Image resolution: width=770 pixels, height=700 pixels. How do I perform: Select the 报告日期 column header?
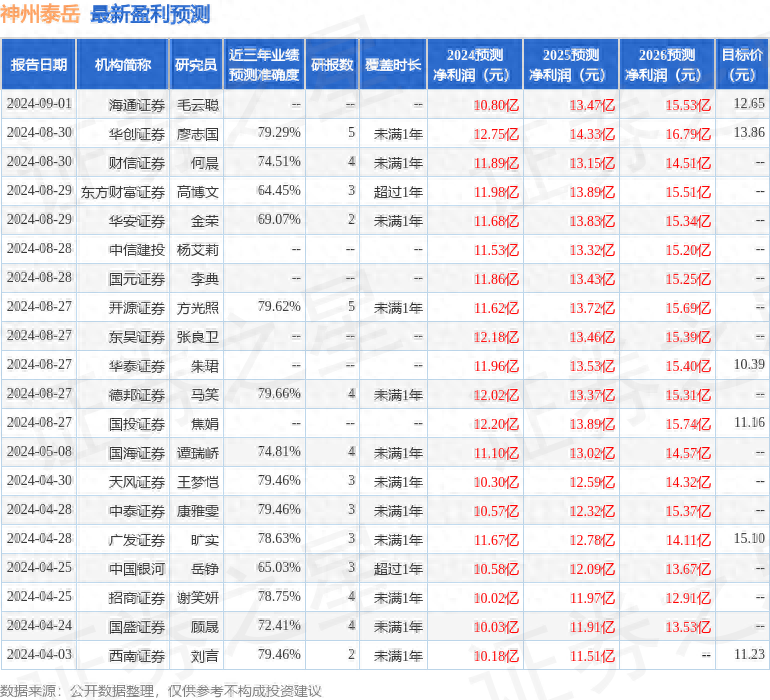pyautogui.click(x=38, y=64)
